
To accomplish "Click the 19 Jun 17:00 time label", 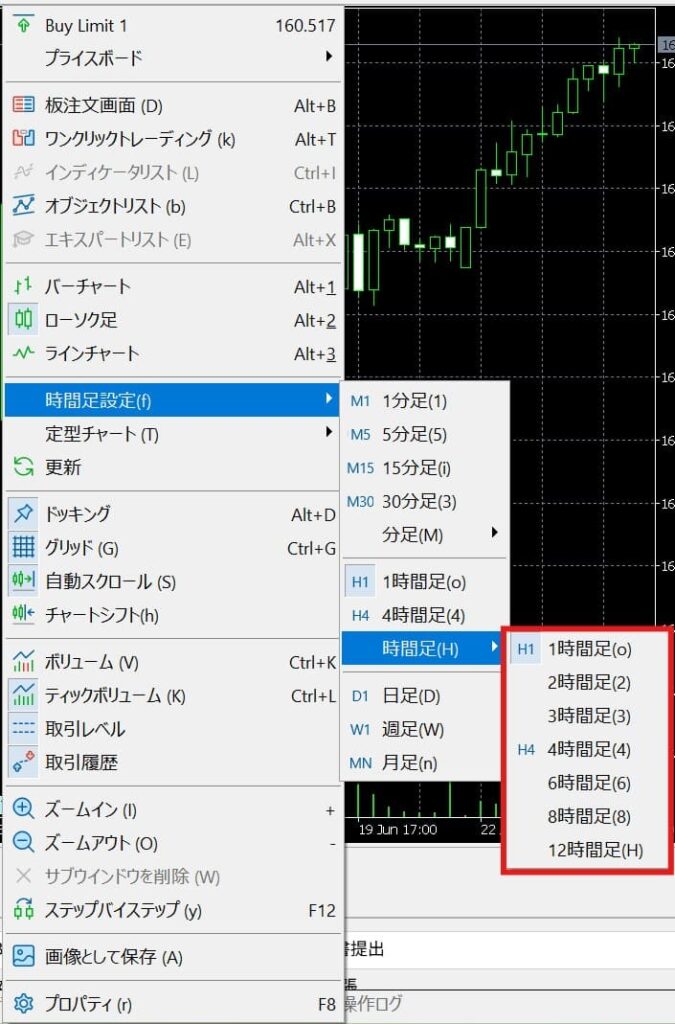I will pyautogui.click(x=398, y=829).
